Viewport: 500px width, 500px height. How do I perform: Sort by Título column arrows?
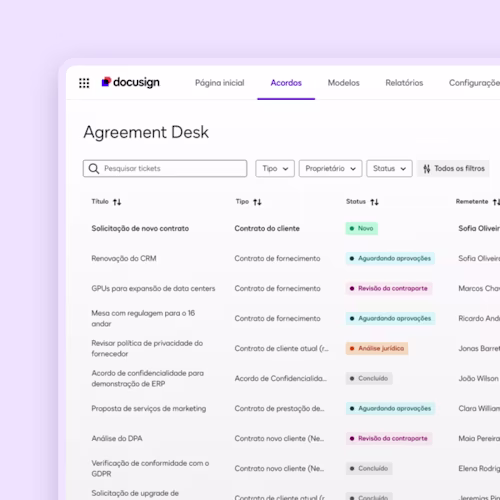tap(117, 202)
